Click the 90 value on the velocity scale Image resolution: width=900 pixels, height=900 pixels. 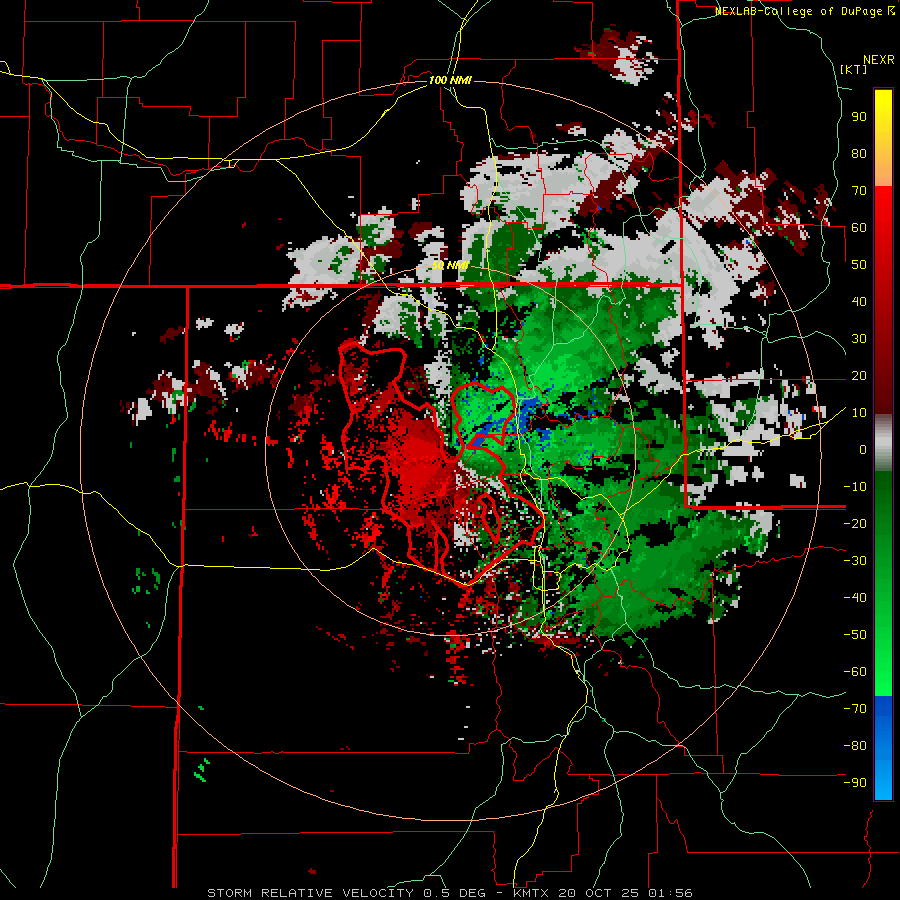point(859,117)
